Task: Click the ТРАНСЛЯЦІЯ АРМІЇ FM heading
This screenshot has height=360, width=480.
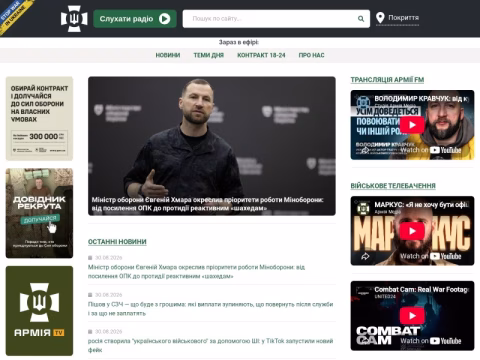Action: click(x=387, y=80)
